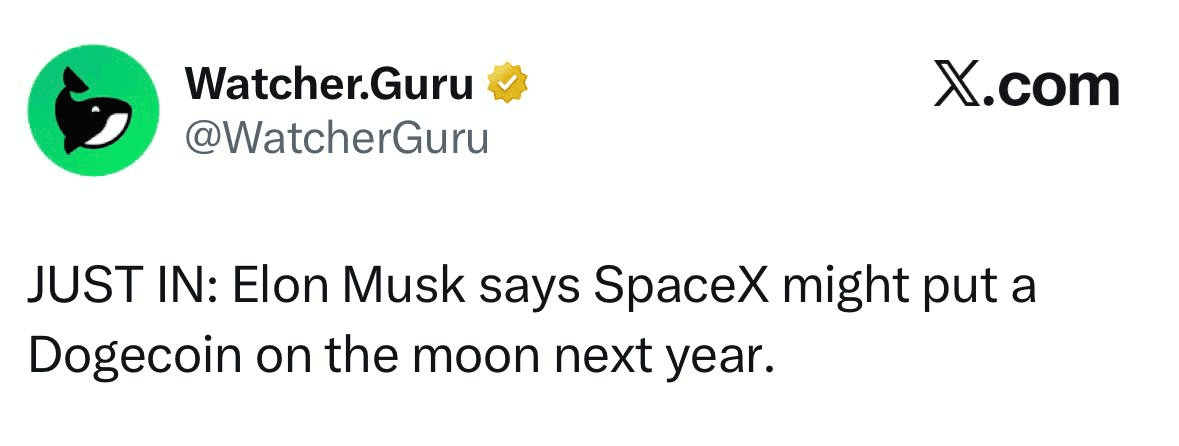Click the word "says" in the tweet
Image resolution: width=1179 pixels, height=446 pixels.
pos(526,289)
